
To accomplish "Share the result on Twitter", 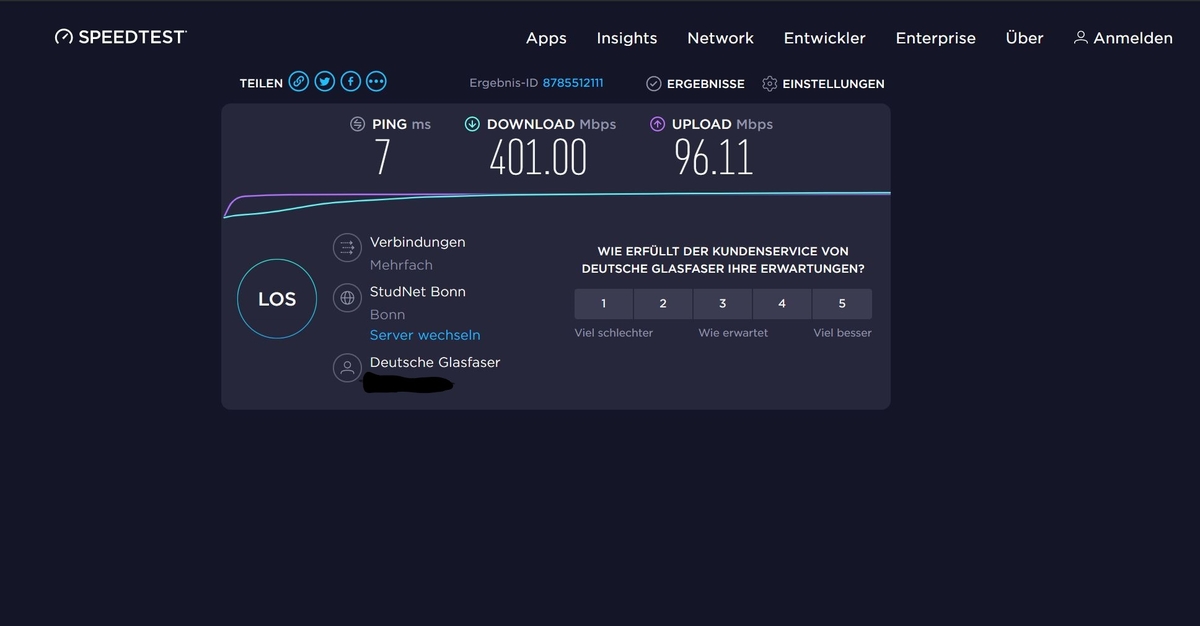I will pyautogui.click(x=325, y=82).
